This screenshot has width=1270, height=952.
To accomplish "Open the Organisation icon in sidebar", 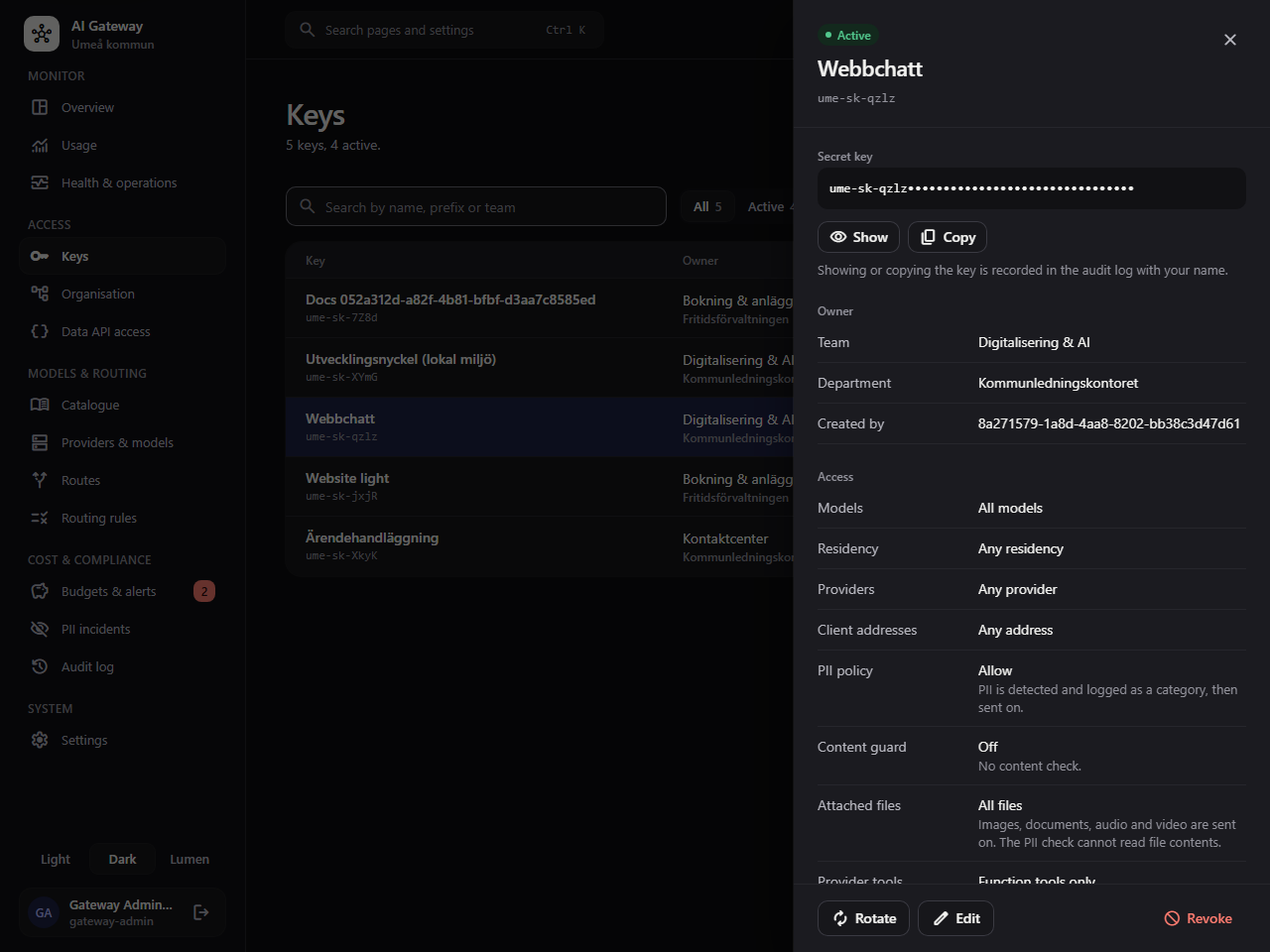I will click(40, 294).
